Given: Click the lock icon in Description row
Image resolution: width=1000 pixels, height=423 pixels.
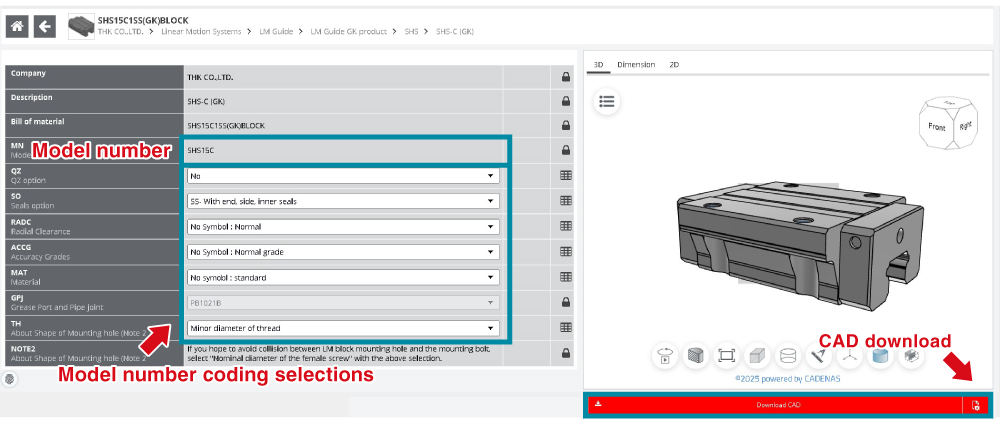Looking at the screenshot, I should [565, 101].
